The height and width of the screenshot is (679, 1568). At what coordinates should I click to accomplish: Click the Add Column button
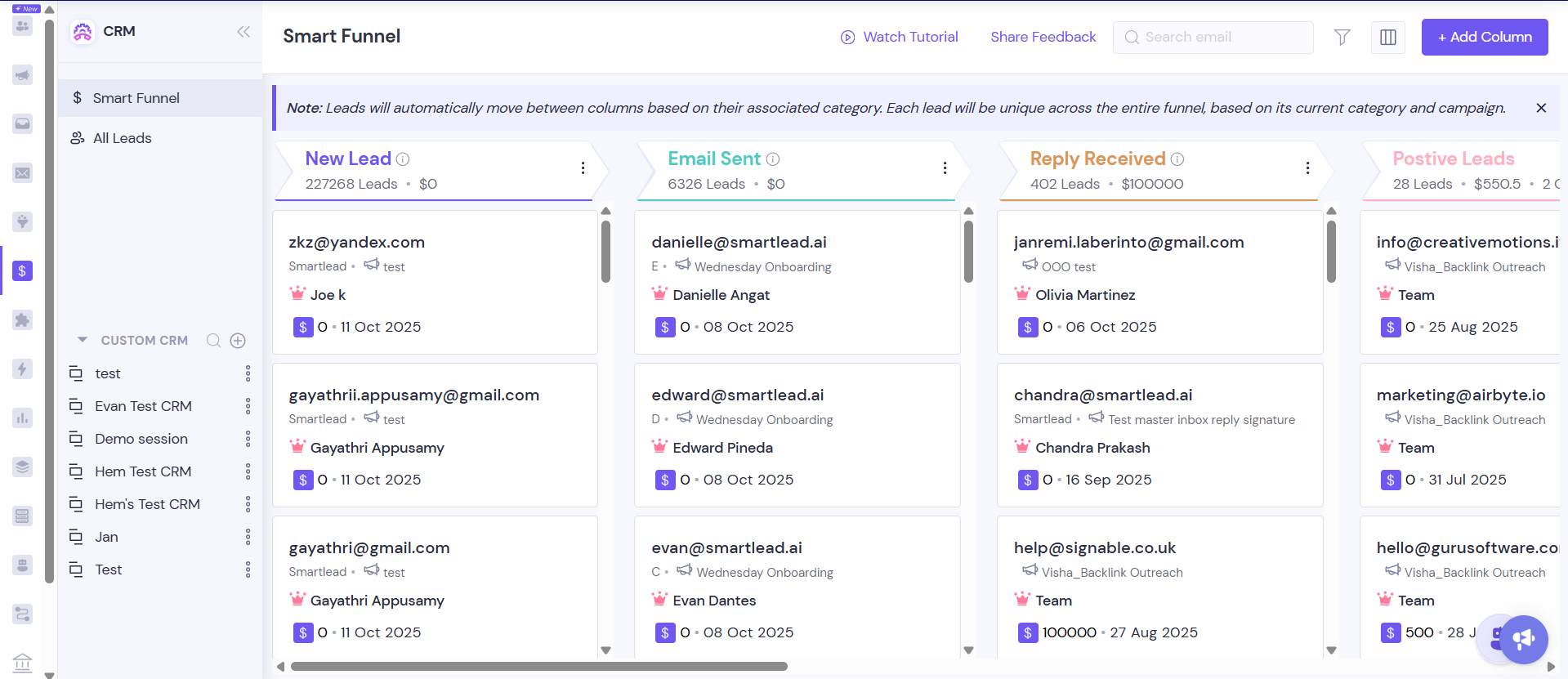[x=1484, y=38]
